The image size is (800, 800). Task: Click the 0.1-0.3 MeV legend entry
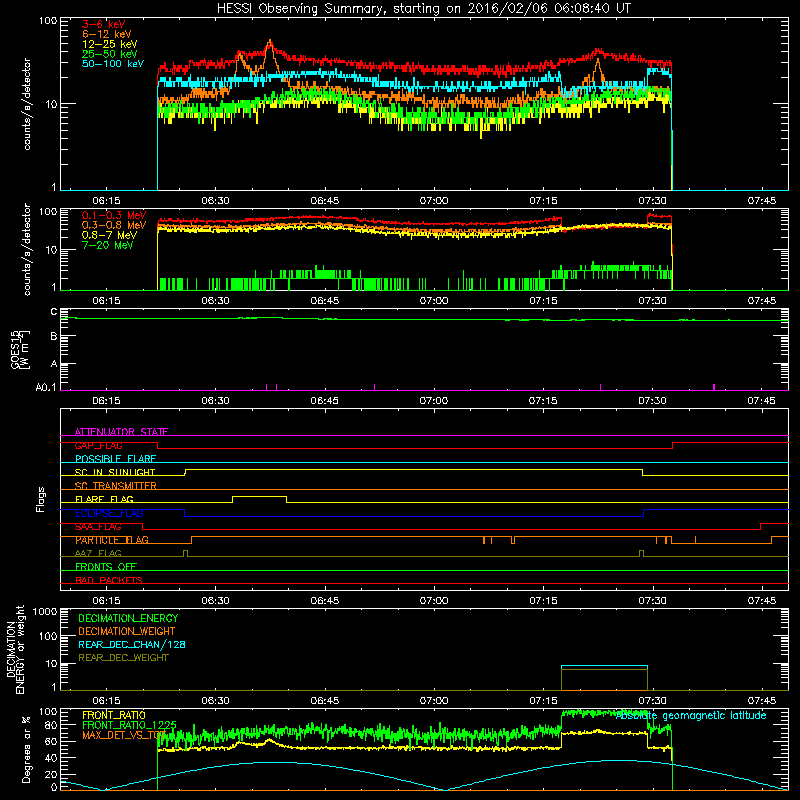click(114, 215)
